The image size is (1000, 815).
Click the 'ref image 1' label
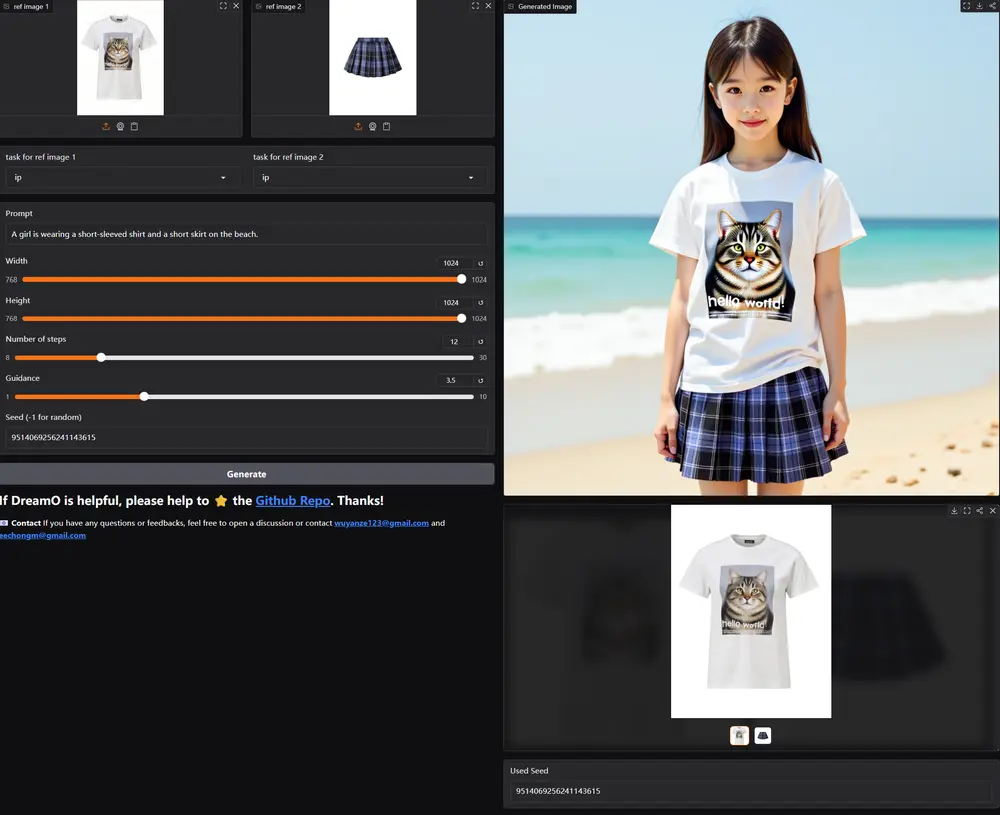coord(31,6)
